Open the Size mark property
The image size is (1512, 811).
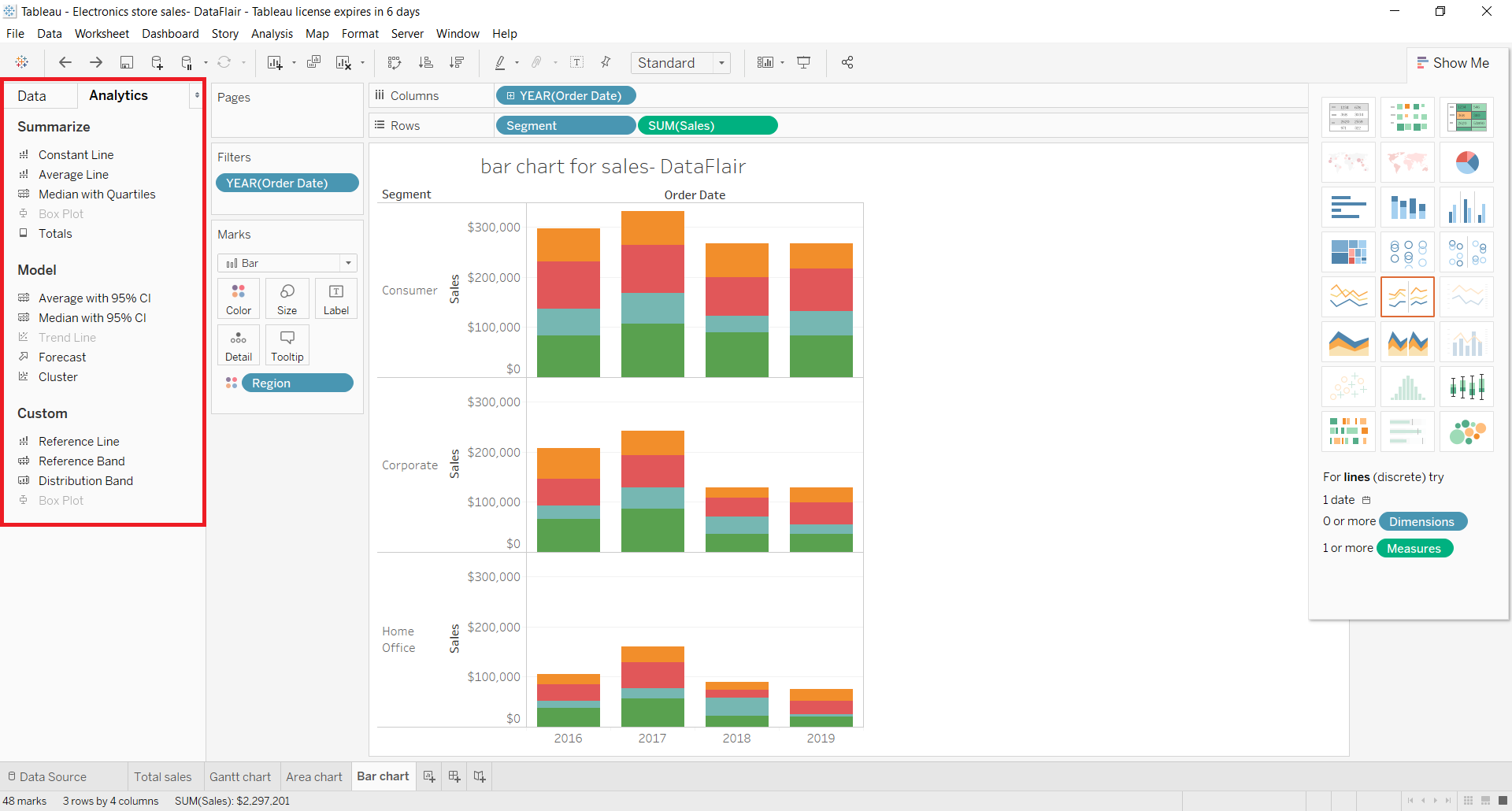point(287,299)
